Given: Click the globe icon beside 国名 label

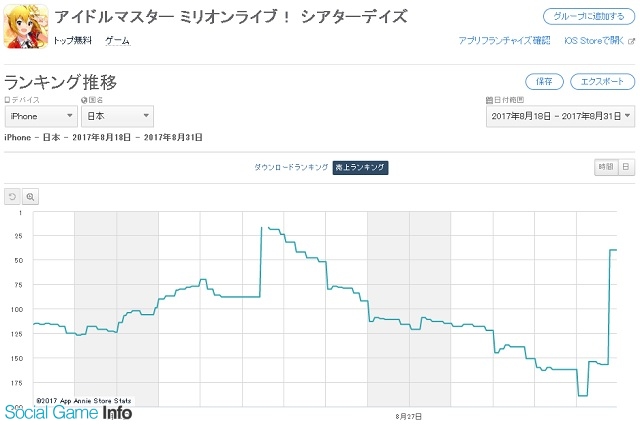Looking at the screenshot, I should [x=84, y=100].
